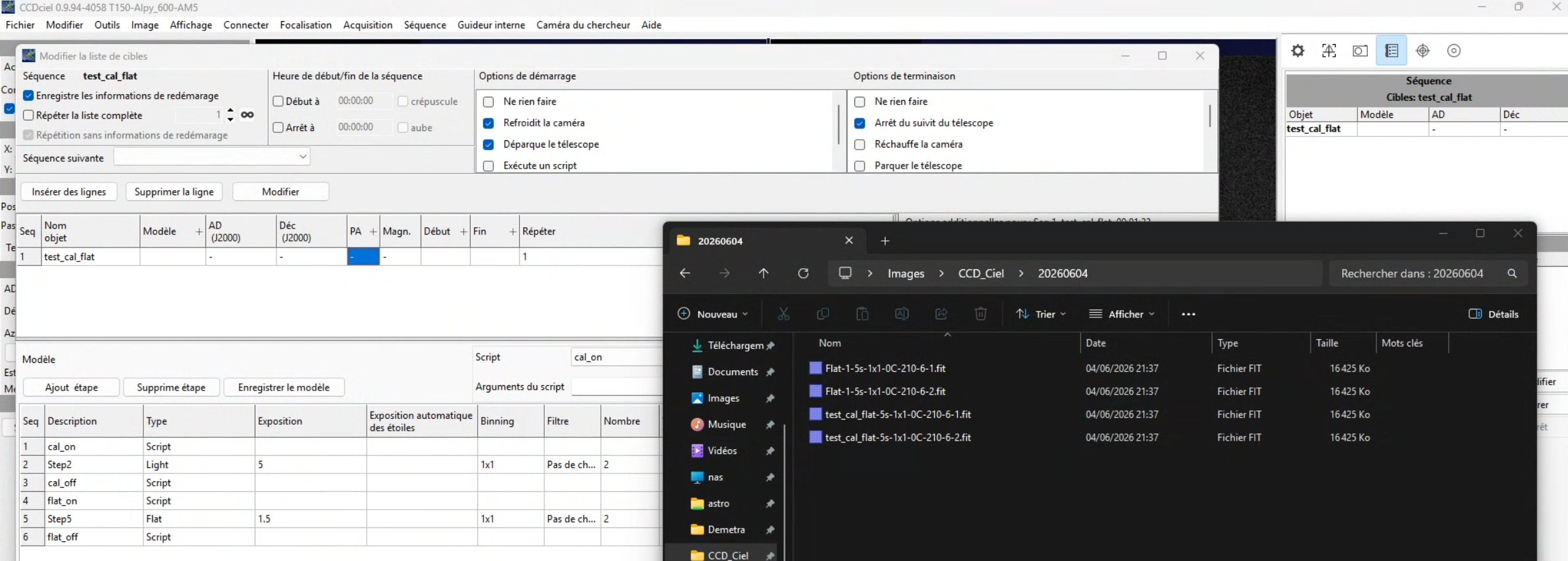1568x561 pixels.
Task: Click the Options de démarrage scrollbar
Action: click(839, 125)
